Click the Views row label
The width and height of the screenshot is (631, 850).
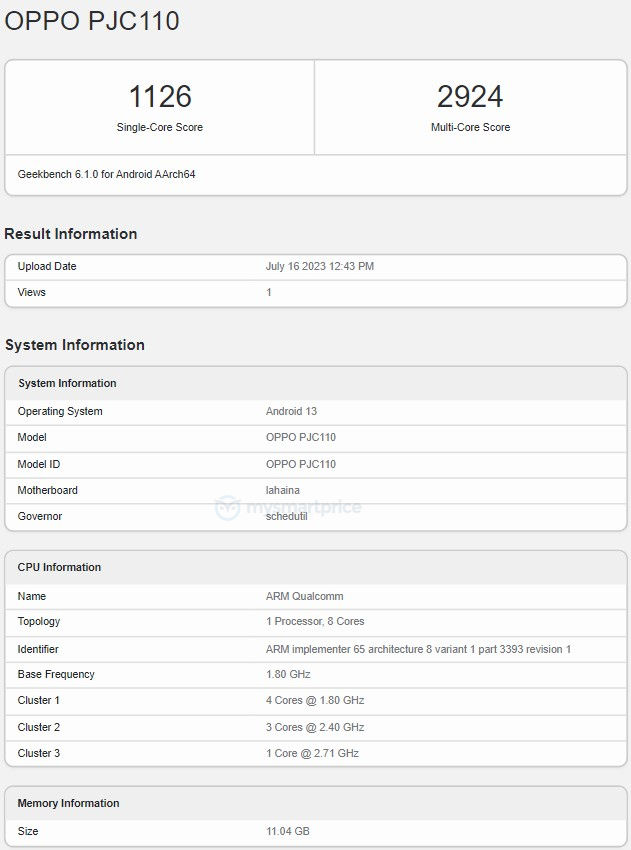tap(31, 292)
